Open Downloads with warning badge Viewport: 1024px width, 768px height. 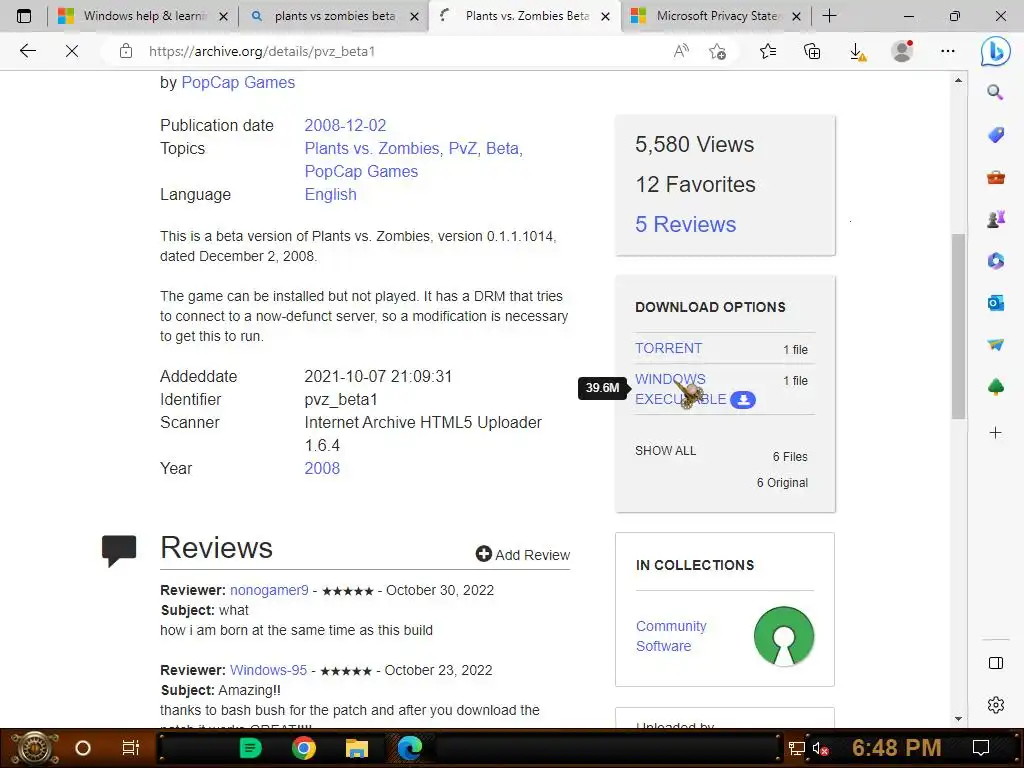pyautogui.click(x=857, y=52)
